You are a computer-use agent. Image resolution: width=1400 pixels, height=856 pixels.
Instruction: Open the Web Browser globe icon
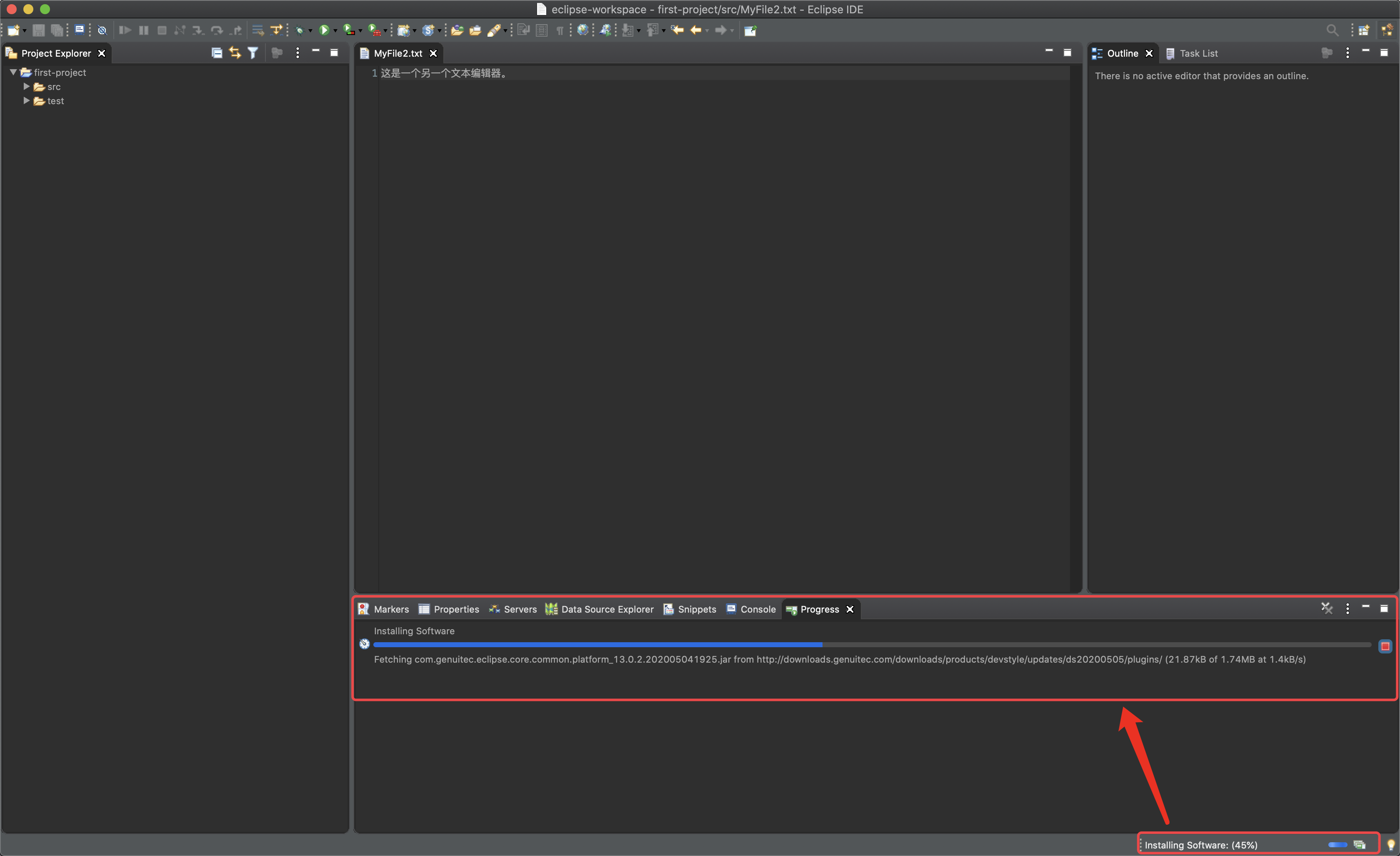582,30
